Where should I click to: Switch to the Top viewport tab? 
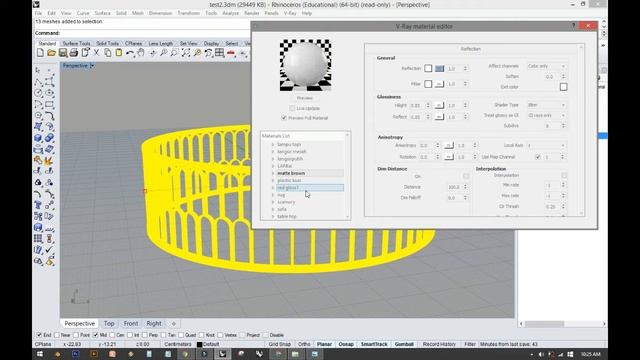coord(109,323)
